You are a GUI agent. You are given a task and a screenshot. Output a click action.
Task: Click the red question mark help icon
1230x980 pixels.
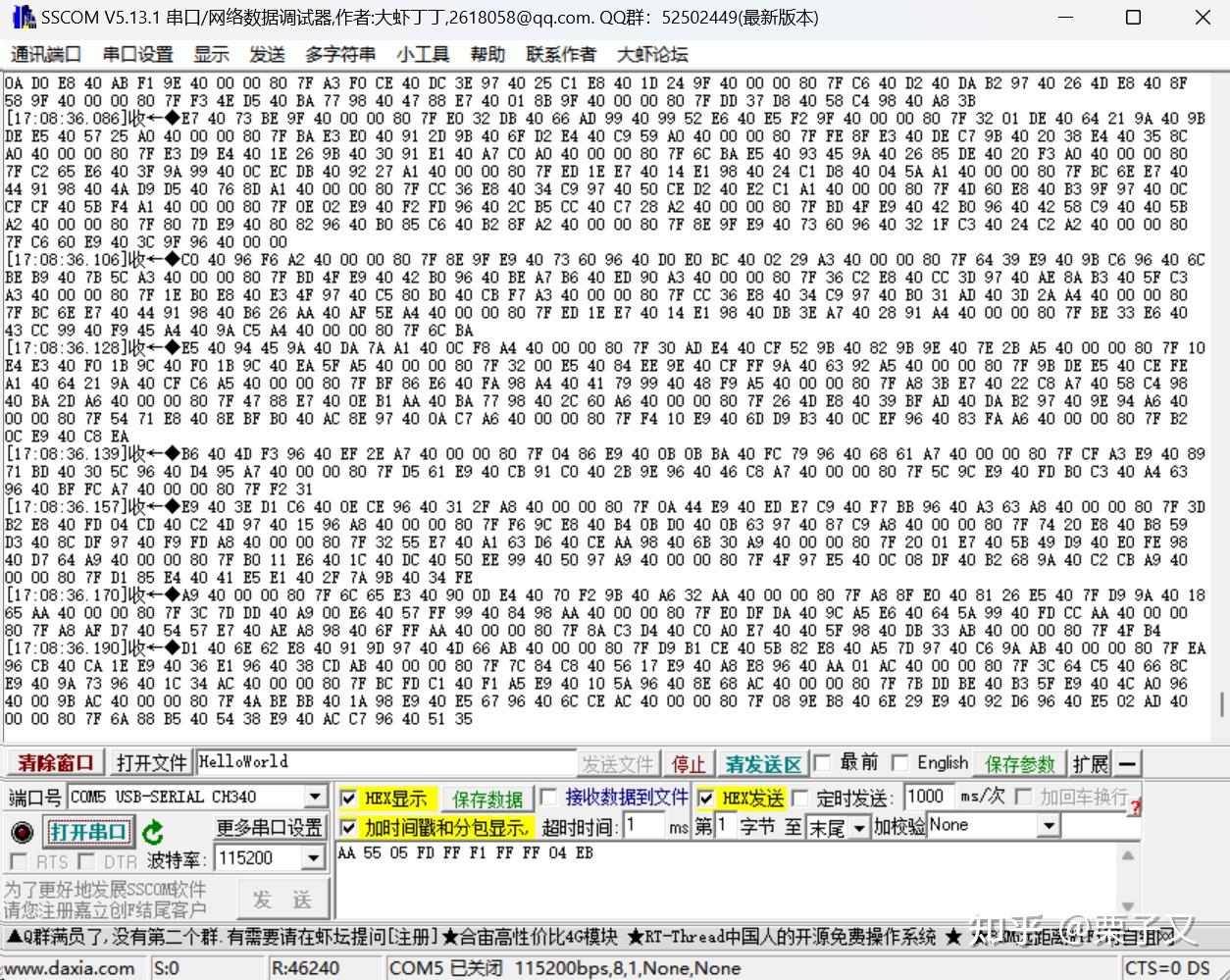pyautogui.click(x=1134, y=805)
